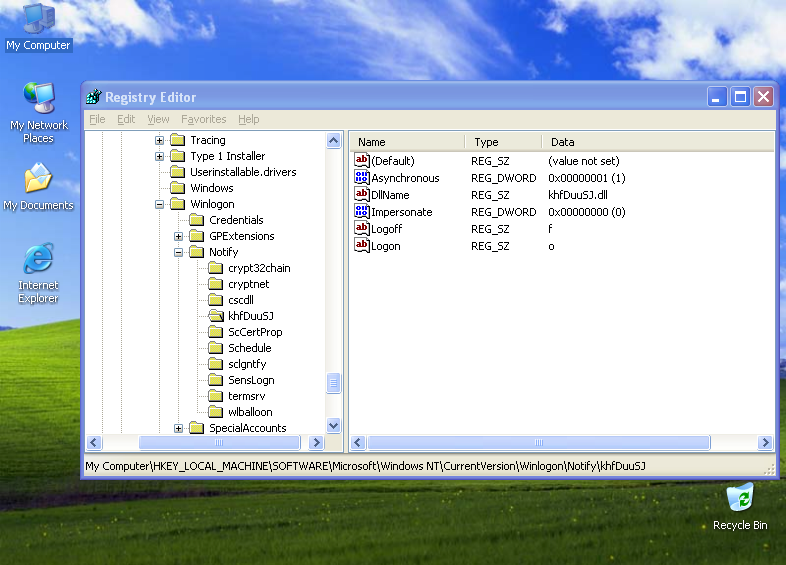The image size is (786, 565).
Task: Click the open khfDuuSJ folder icon
Action: tap(216, 316)
